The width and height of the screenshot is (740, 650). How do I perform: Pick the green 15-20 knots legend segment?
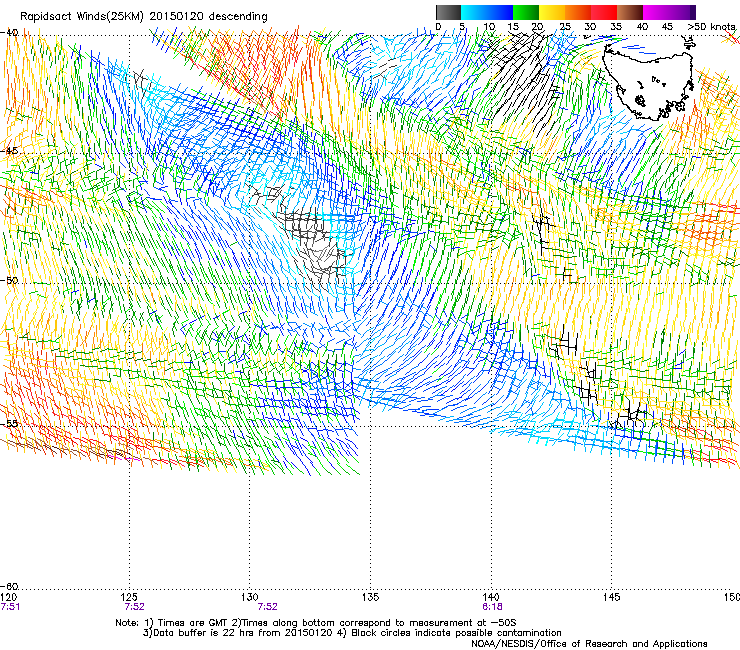(x=526, y=12)
